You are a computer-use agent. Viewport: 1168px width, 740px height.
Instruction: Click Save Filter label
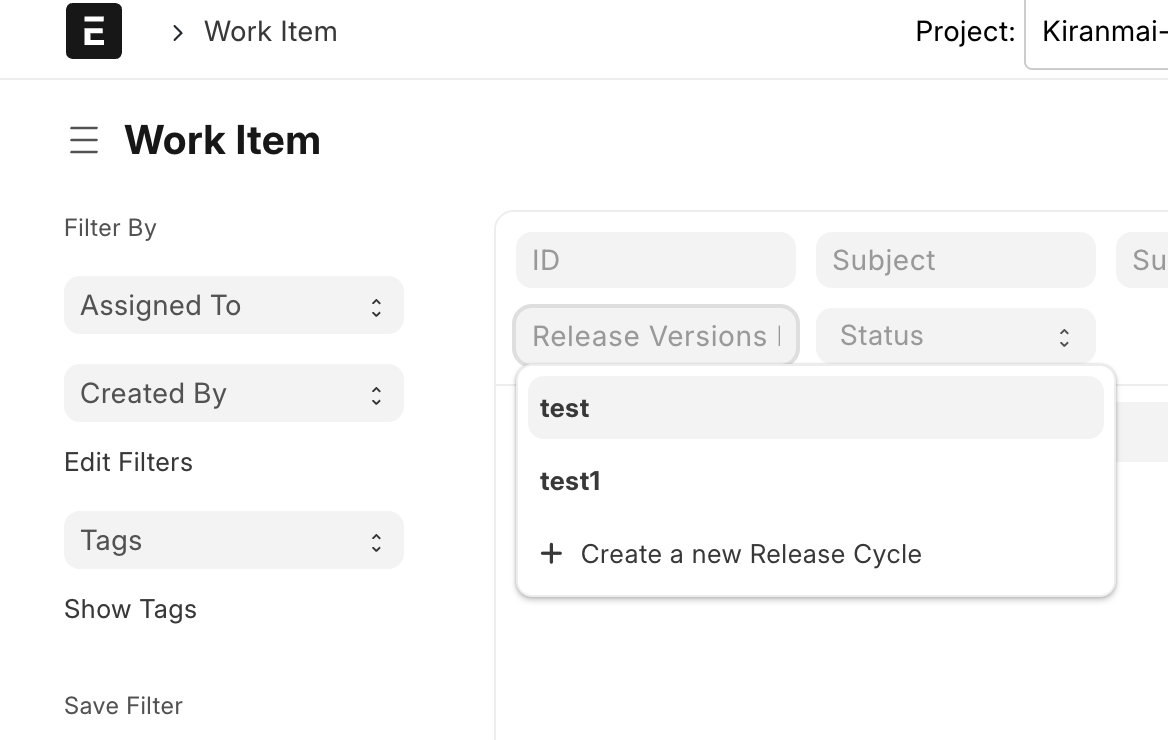point(123,706)
